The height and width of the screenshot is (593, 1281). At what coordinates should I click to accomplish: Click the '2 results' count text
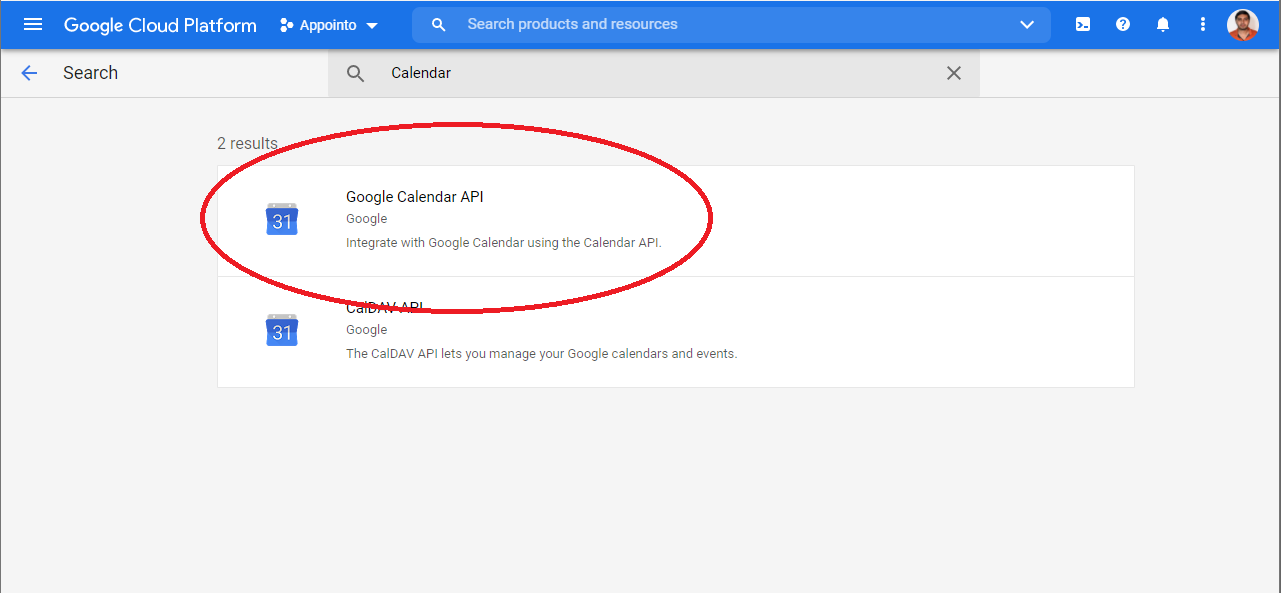247,144
